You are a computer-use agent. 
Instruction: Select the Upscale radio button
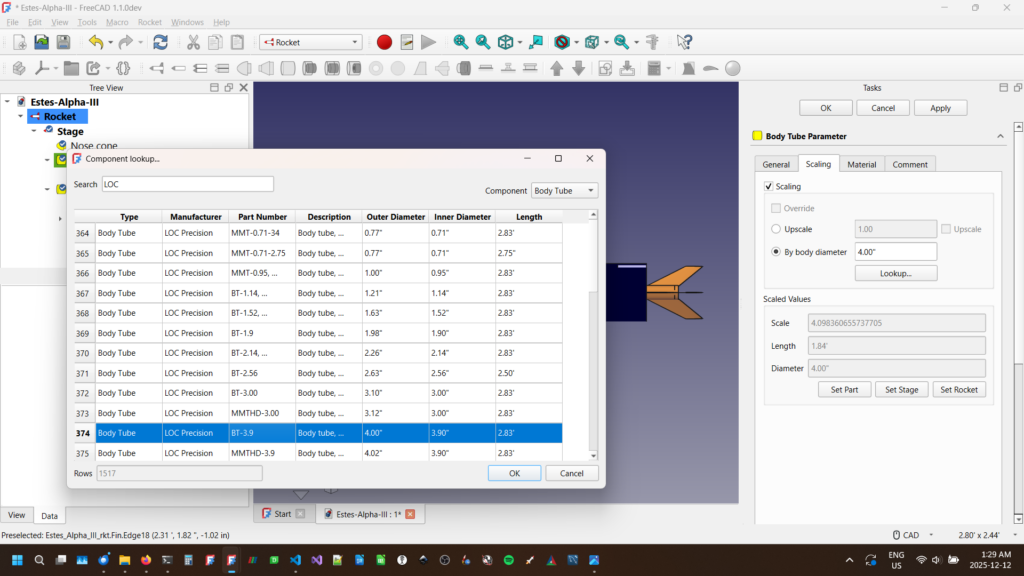776,229
